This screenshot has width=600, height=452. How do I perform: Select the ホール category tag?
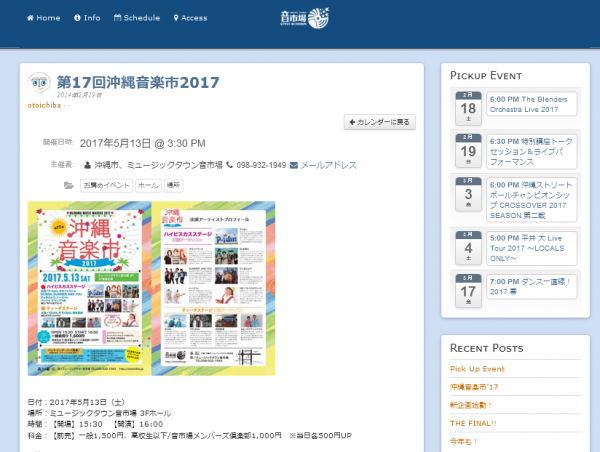point(148,185)
